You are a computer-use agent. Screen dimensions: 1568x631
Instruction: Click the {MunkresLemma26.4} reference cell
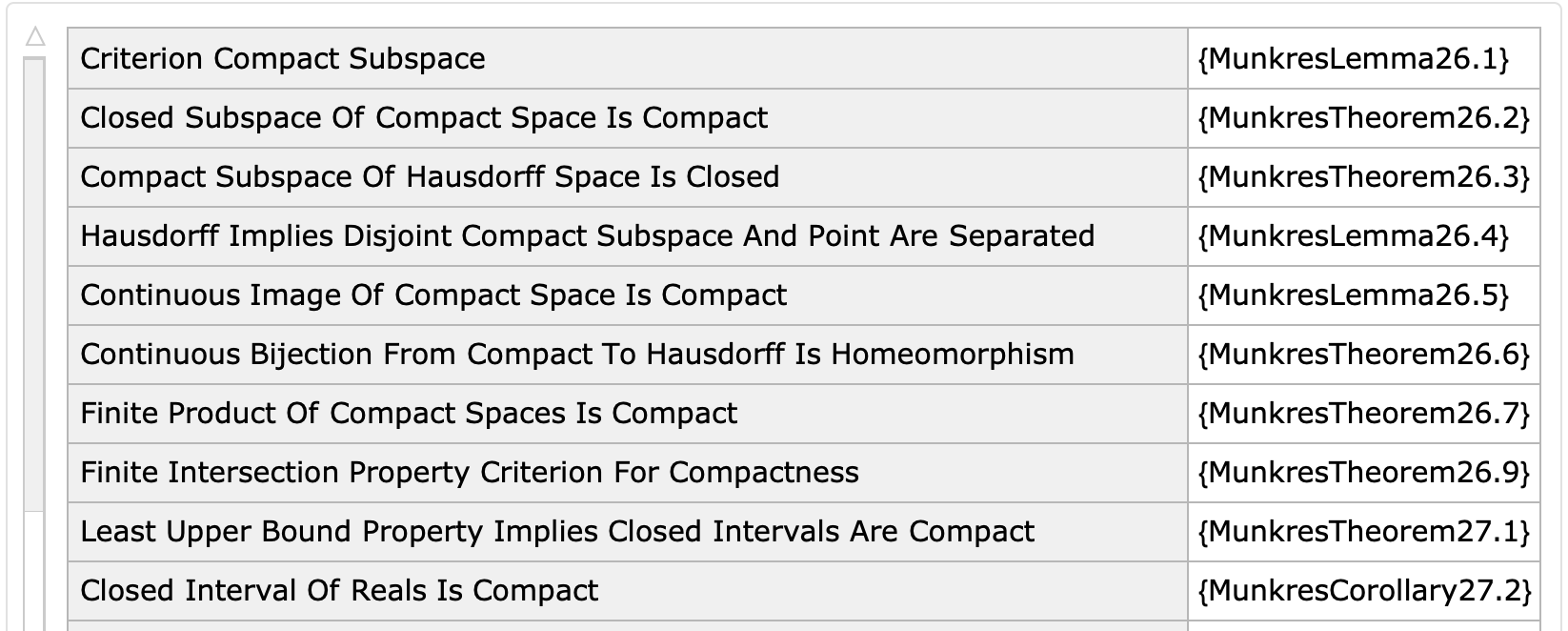pos(1353,236)
